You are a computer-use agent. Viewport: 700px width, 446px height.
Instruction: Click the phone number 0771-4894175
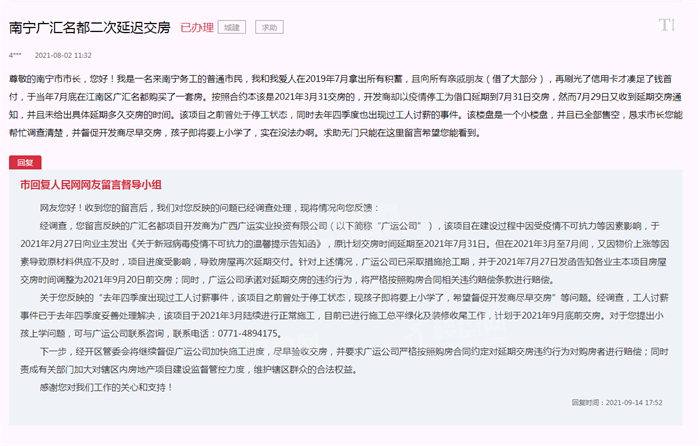click(247, 333)
